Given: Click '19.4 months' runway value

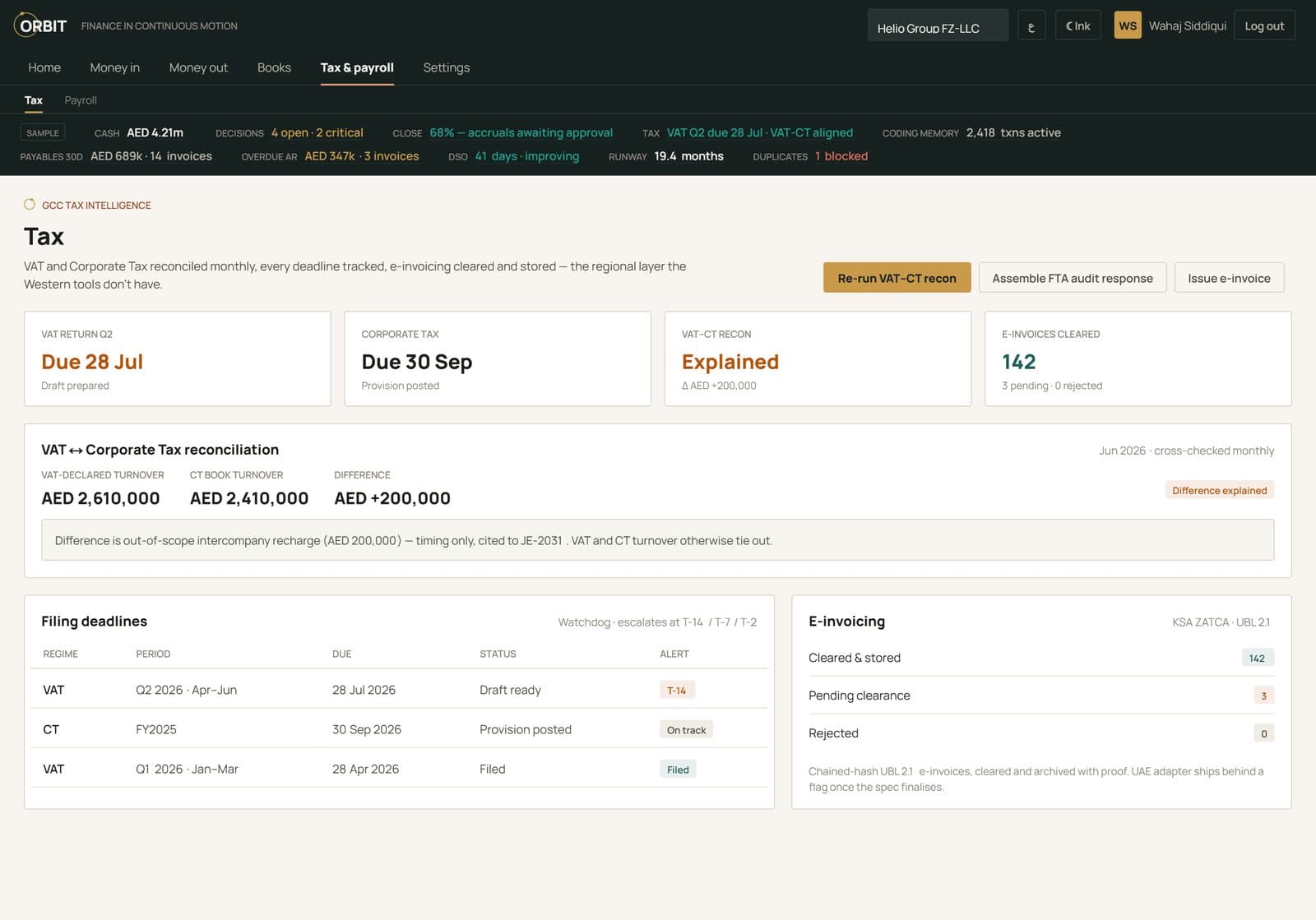Looking at the screenshot, I should 689,156.
